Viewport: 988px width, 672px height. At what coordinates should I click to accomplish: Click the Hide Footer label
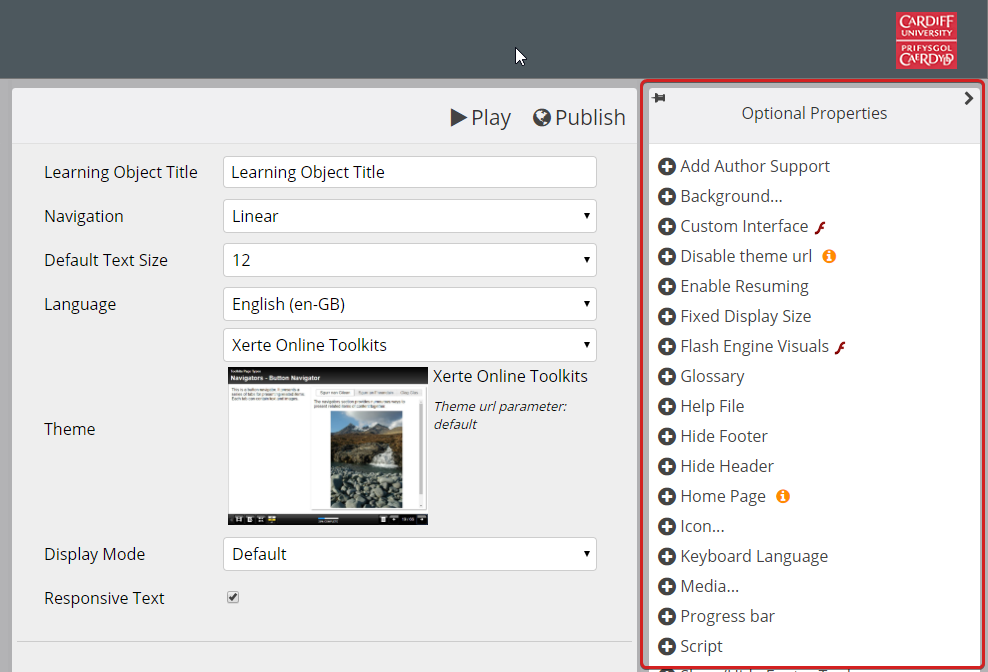click(724, 436)
